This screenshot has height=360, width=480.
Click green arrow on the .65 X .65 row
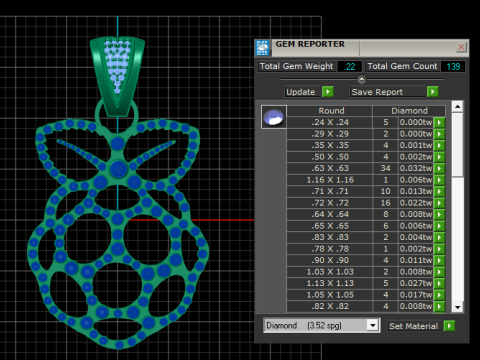click(x=439, y=226)
